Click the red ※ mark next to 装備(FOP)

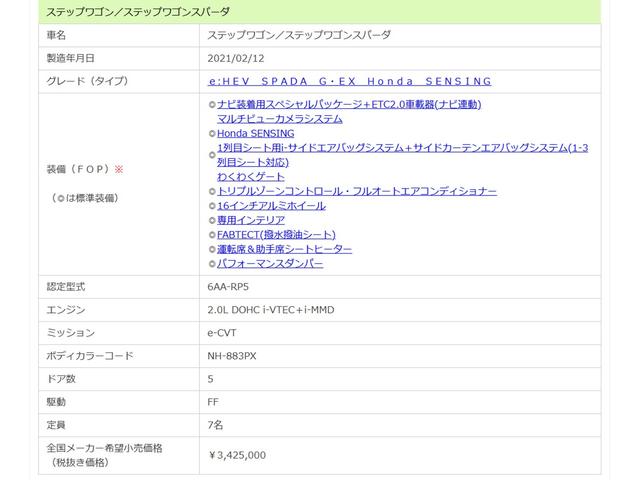point(118,170)
